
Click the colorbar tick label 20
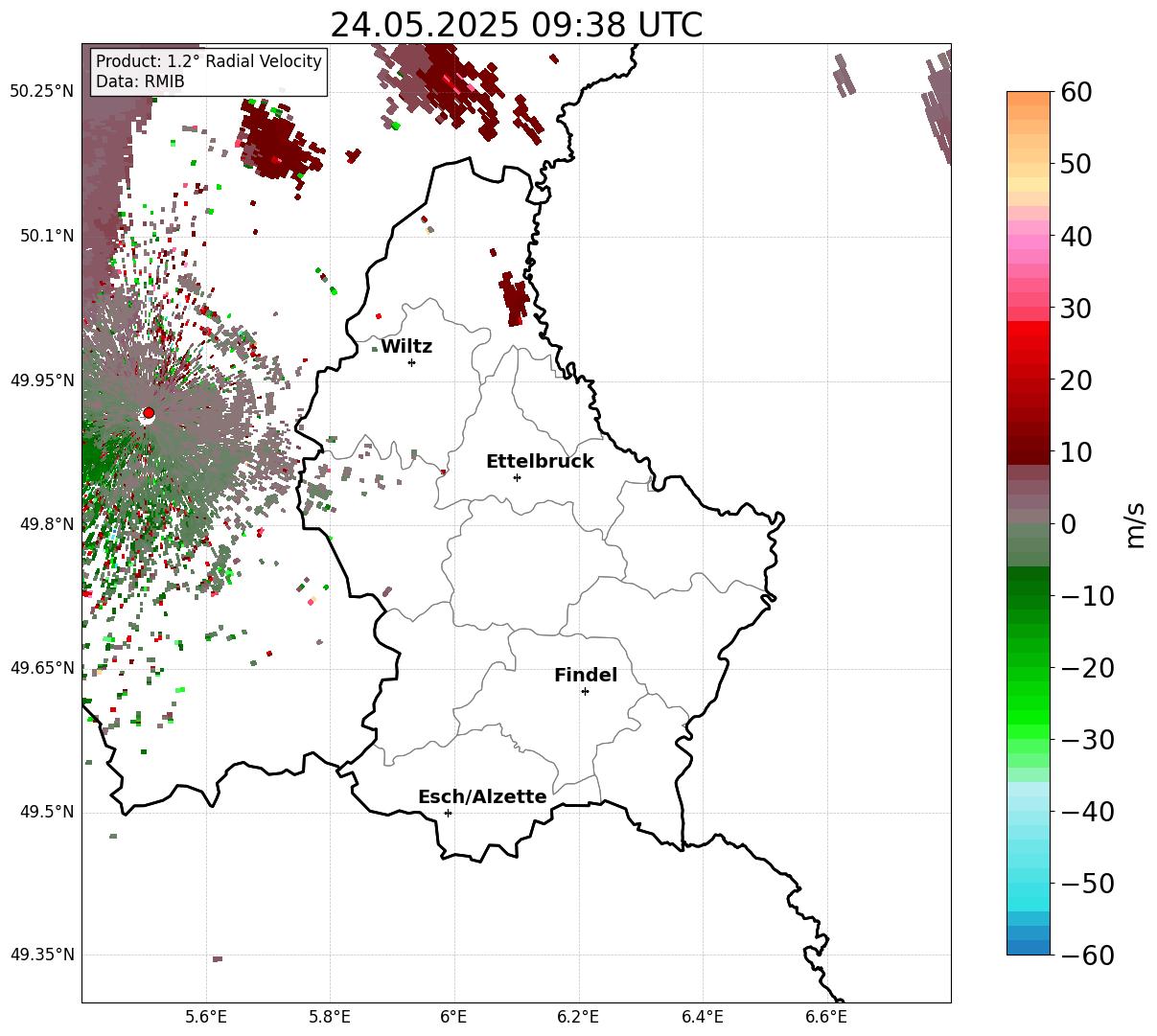point(1076,380)
